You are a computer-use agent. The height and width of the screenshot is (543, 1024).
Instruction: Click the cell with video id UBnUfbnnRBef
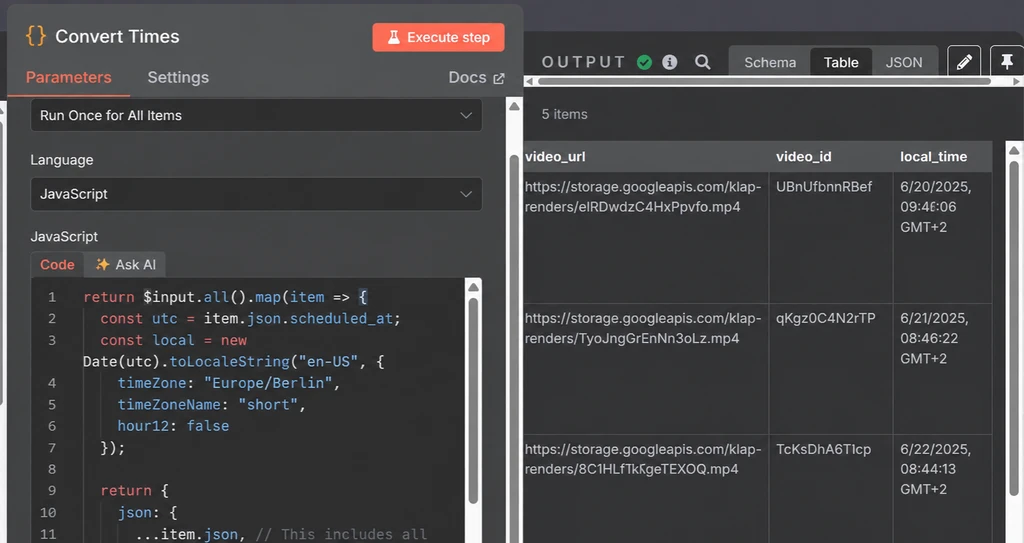coord(831,238)
